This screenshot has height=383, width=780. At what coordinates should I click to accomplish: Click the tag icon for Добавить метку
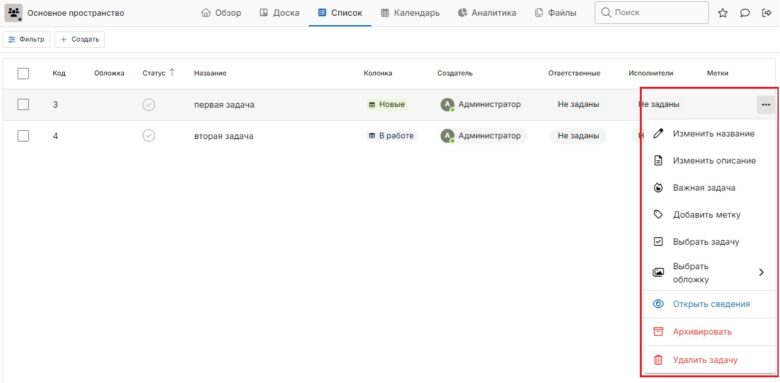tap(658, 214)
